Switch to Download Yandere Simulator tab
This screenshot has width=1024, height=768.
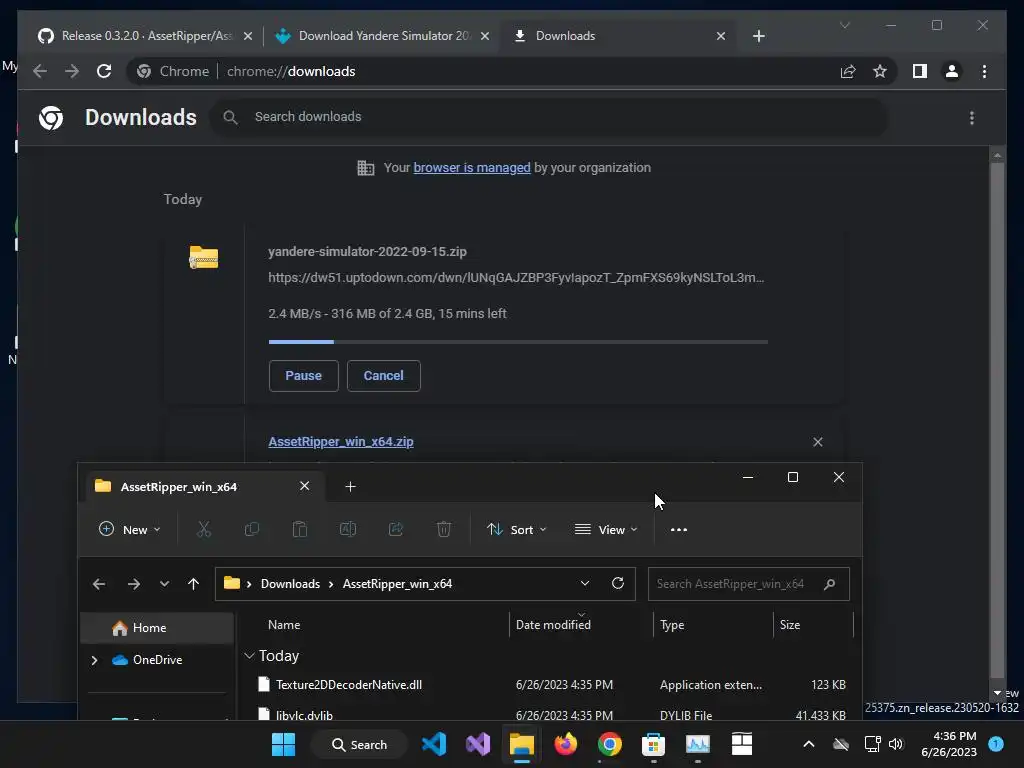pyautogui.click(x=382, y=36)
